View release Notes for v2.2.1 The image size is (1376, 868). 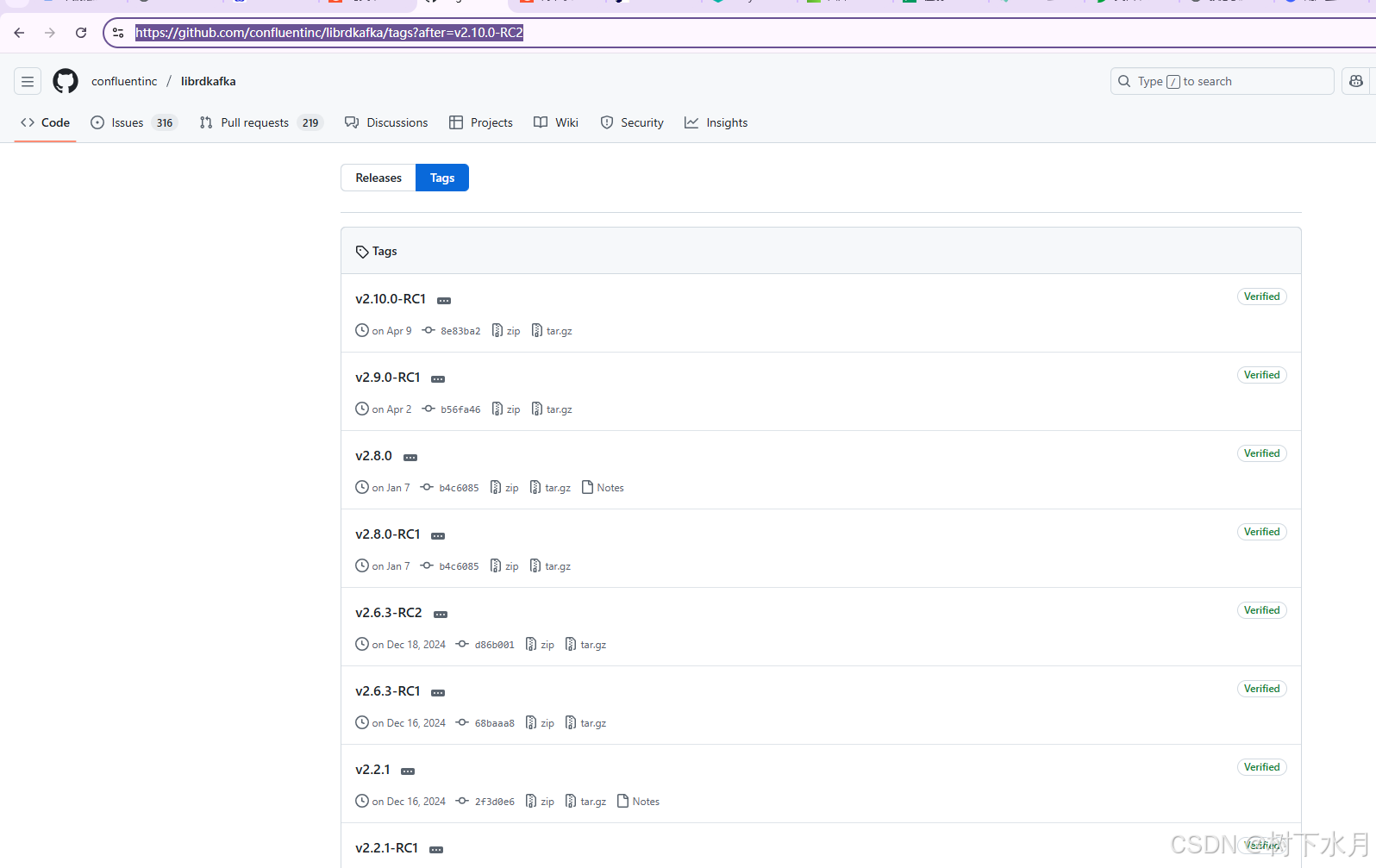(638, 802)
